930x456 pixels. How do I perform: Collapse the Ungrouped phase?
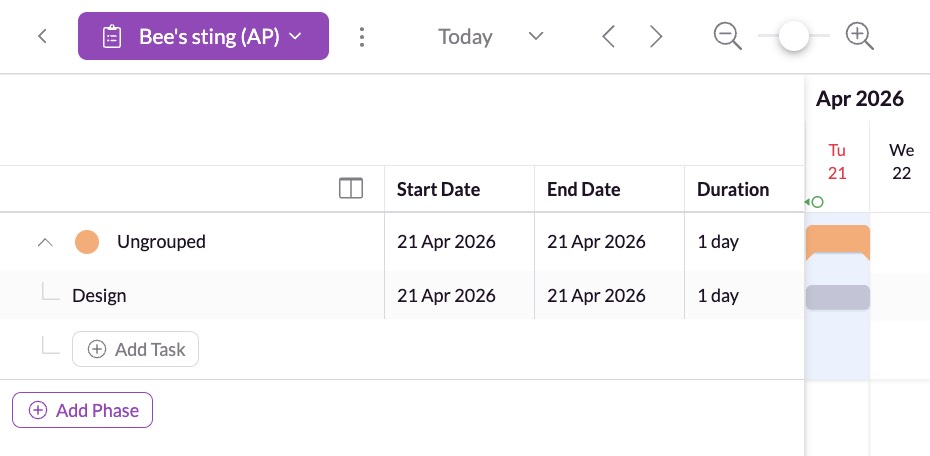[x=44, y=242]
